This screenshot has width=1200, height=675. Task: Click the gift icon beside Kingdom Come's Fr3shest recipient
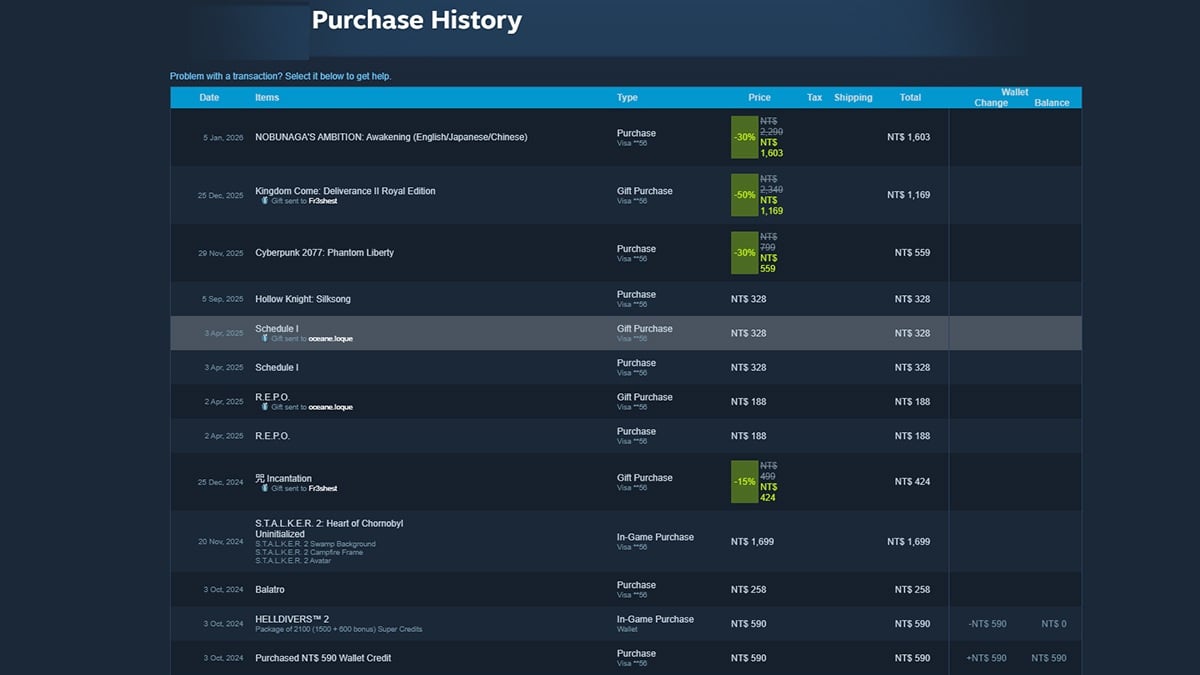coord(265,201)
